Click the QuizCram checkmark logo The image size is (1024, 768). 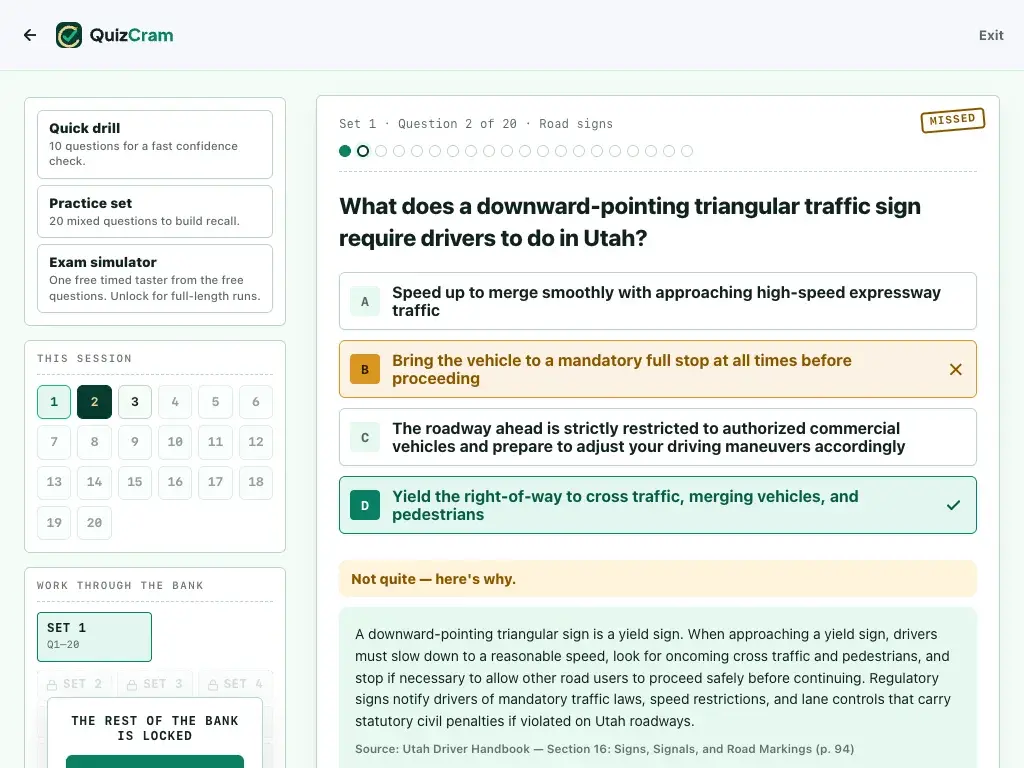click(x=69, y=35)
